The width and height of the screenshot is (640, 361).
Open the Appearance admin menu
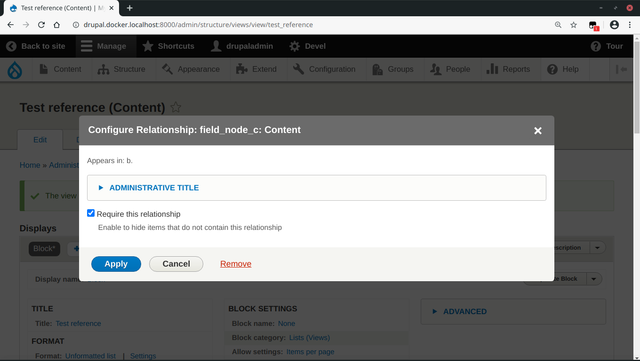[191, 69]
